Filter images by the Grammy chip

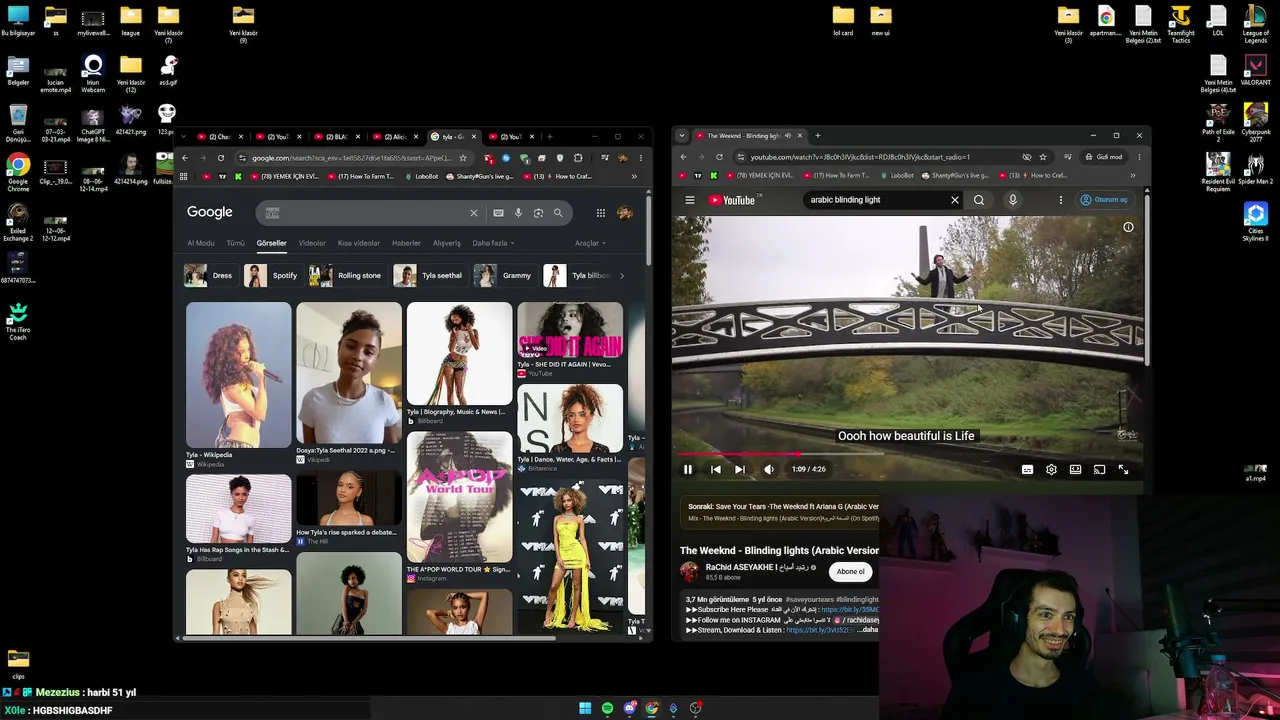[x=504, y=276]
